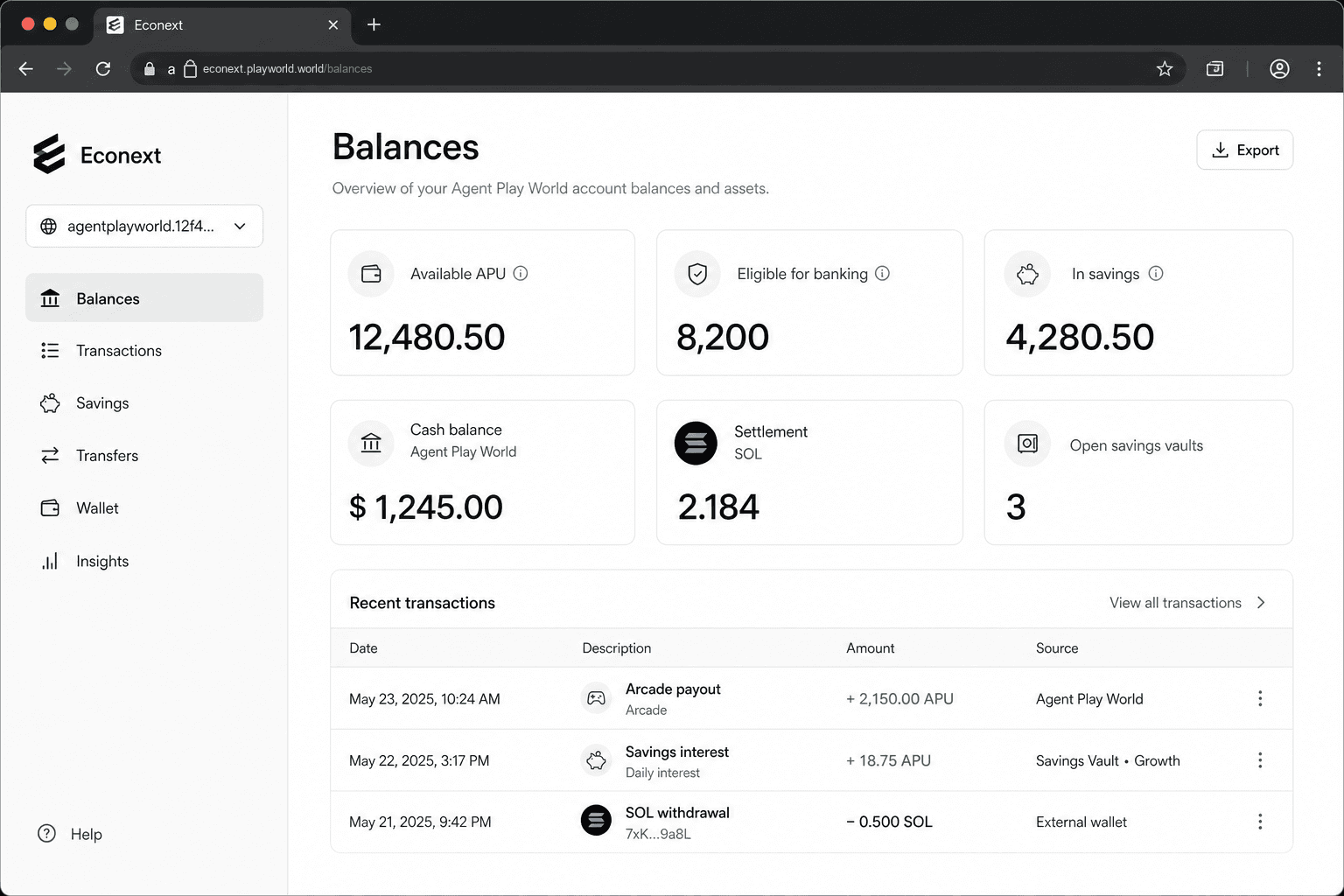1344x896 pixels.
Task: Click the Open savings vaults safe icon
Action: [1027, 444]
